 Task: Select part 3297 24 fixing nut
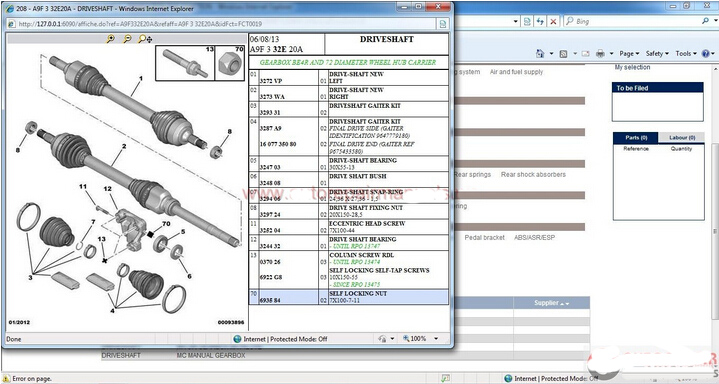(348, 211)
